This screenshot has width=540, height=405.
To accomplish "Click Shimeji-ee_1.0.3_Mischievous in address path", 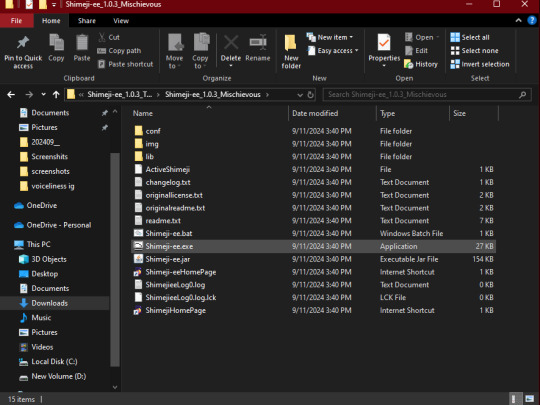I will pyautogui.click(x=212, y=94).
